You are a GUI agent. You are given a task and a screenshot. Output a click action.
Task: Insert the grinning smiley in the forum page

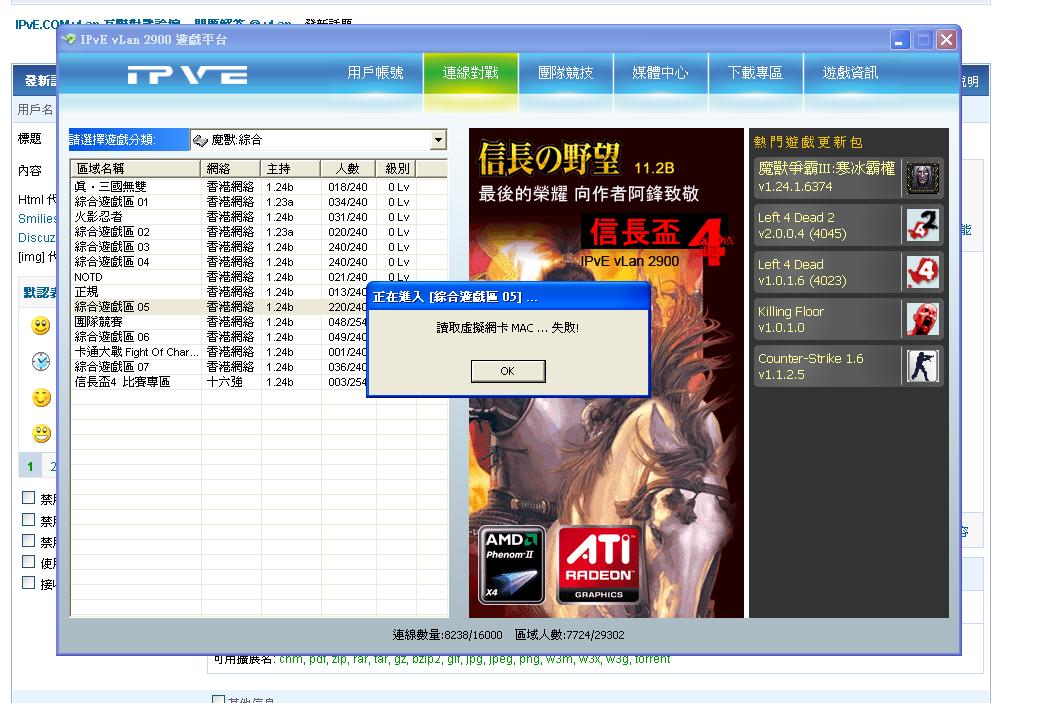pos(41,433)
